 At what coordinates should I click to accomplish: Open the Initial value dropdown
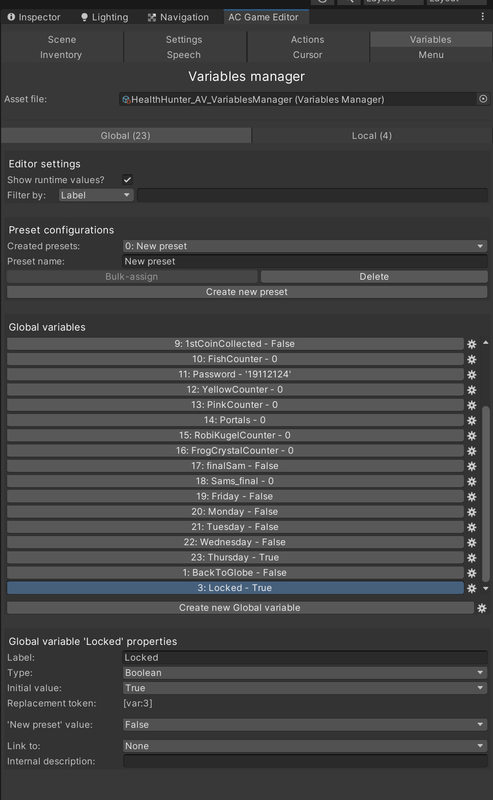point(305,688)
